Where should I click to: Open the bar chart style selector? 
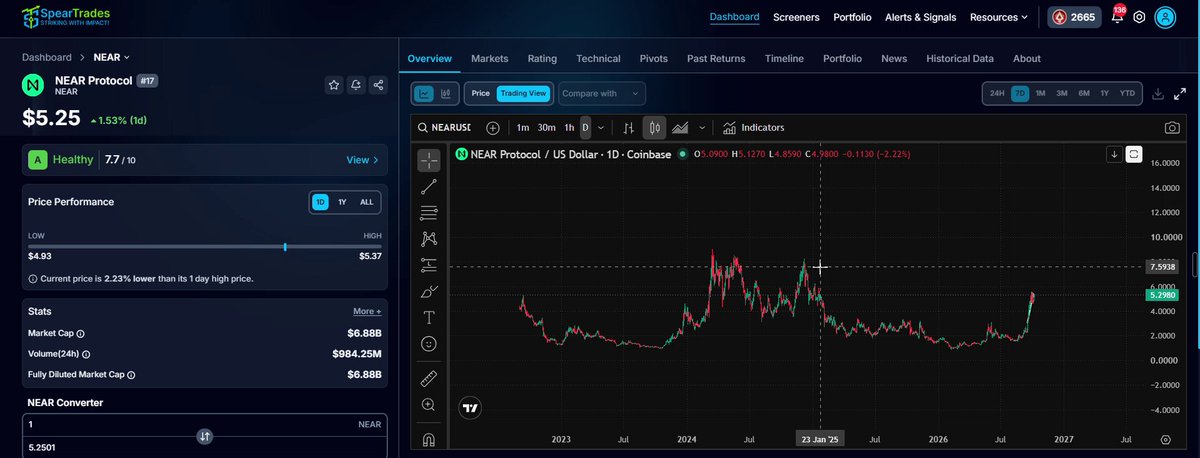tap(628, 128)
